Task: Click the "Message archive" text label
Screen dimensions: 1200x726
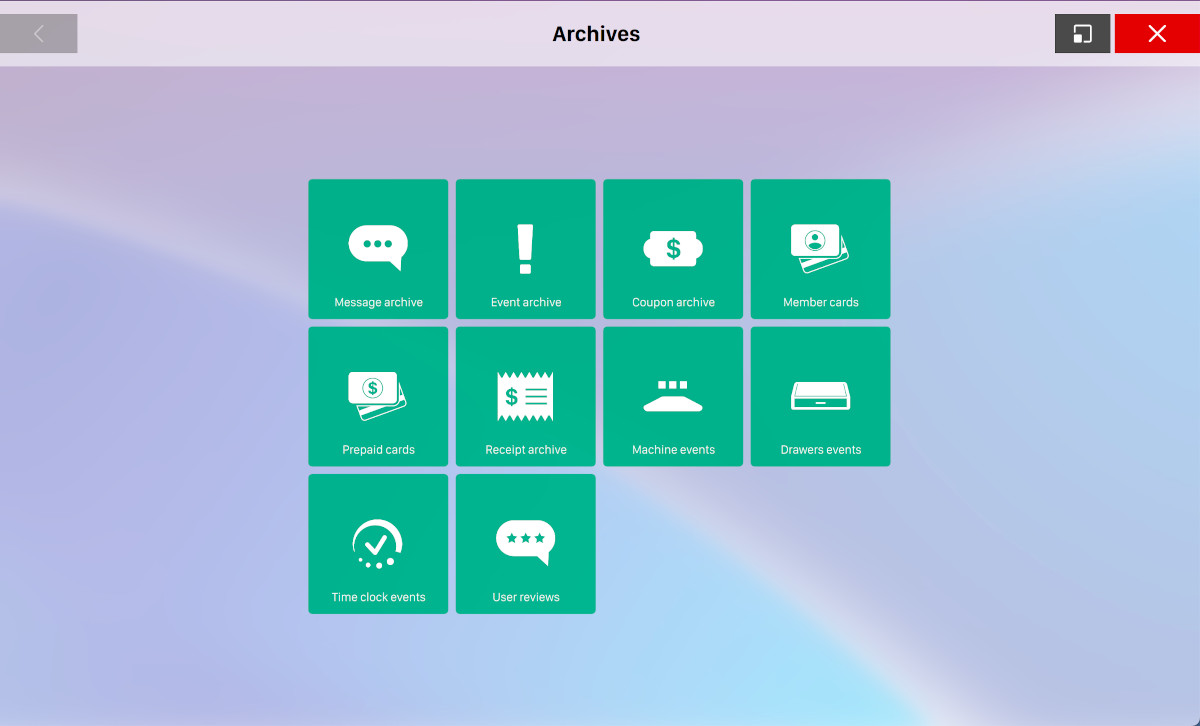Action: [378, 302]
